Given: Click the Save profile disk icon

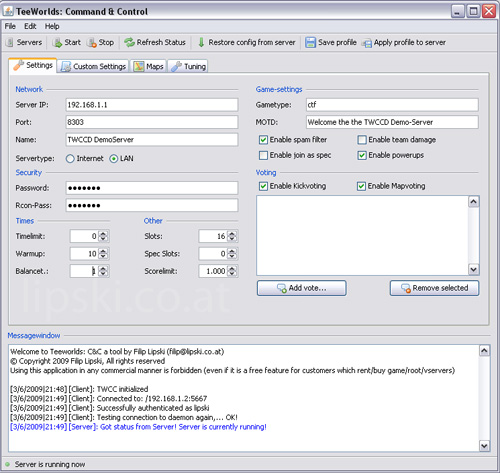Looking at the screenshot, I should (x=310, y=42).
